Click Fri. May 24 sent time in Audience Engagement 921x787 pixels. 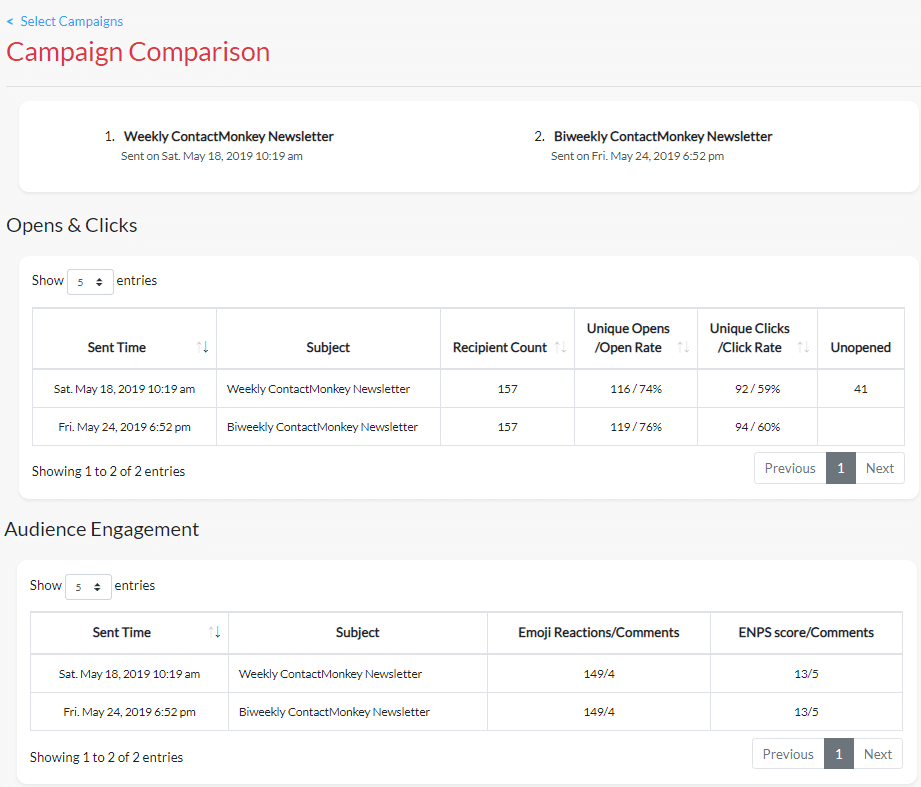(x=129, y=712)
